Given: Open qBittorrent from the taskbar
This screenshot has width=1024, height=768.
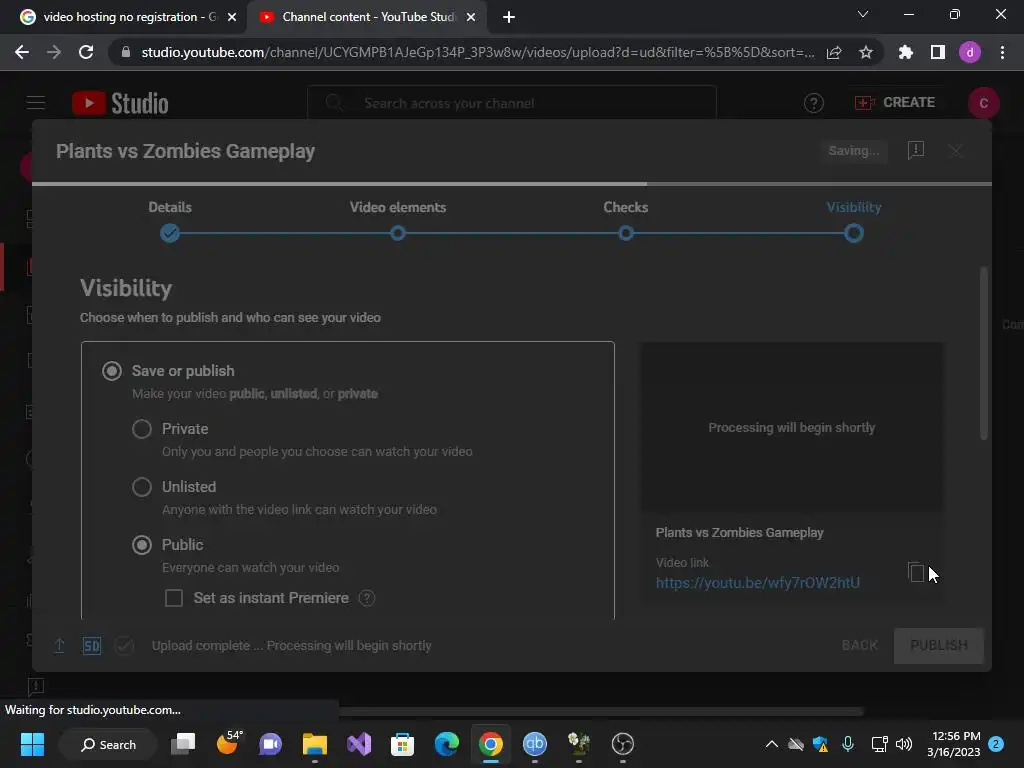Looking at the screenshot, I should (535, 744).
